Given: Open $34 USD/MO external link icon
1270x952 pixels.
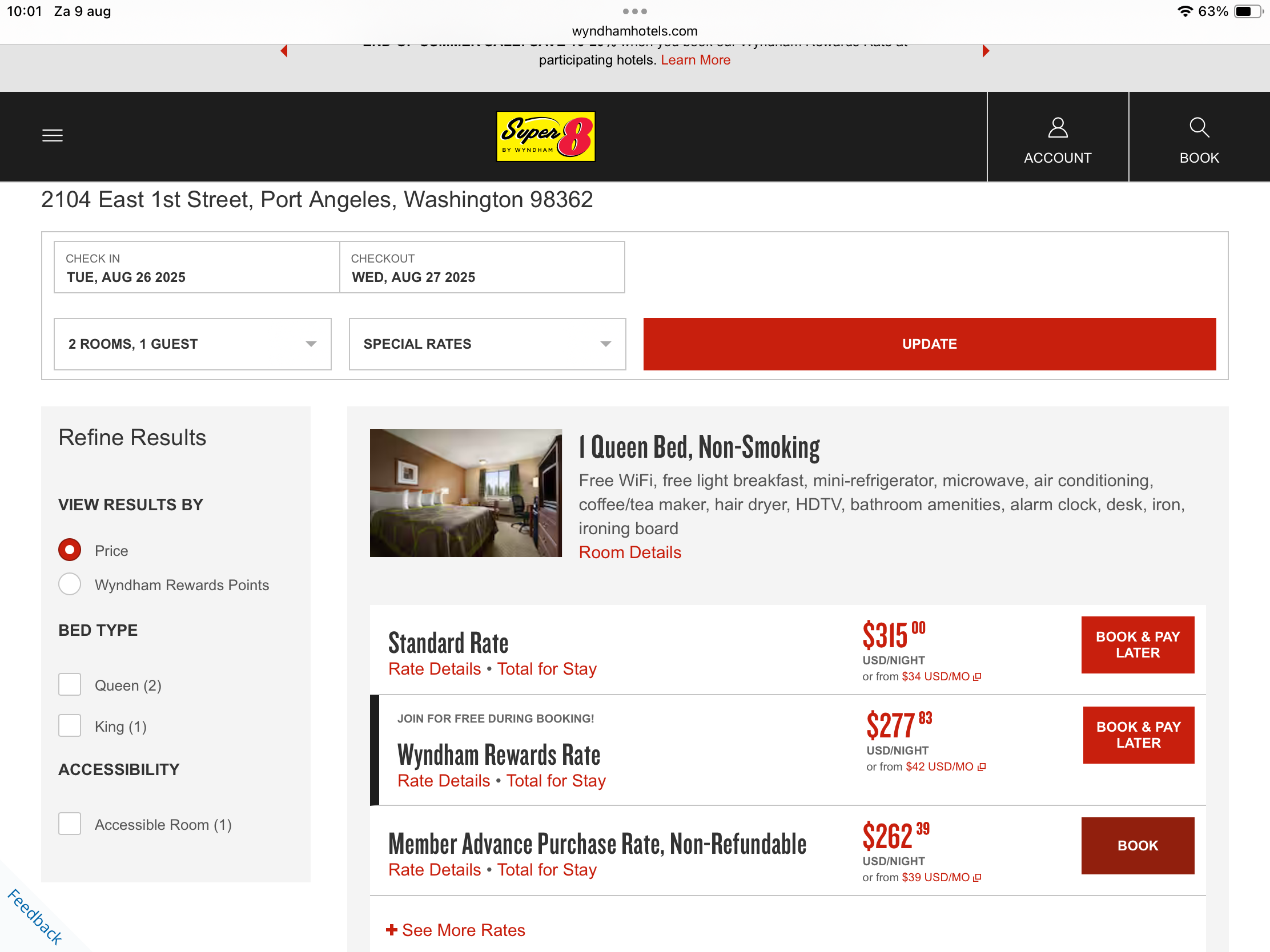Looking at the screenshot, I should pyautogui.click(x=978, y=676).
